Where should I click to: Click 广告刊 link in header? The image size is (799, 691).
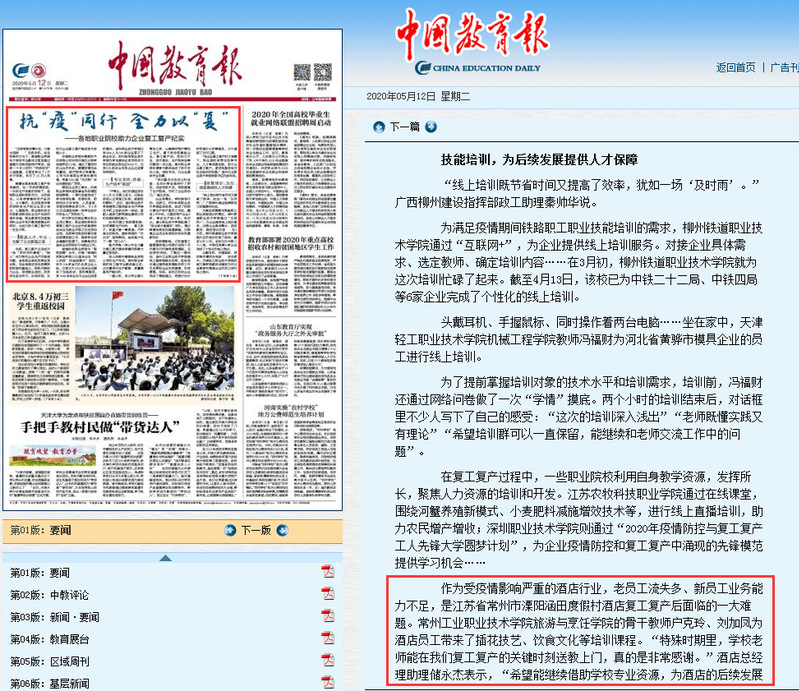tap(784, 67)
